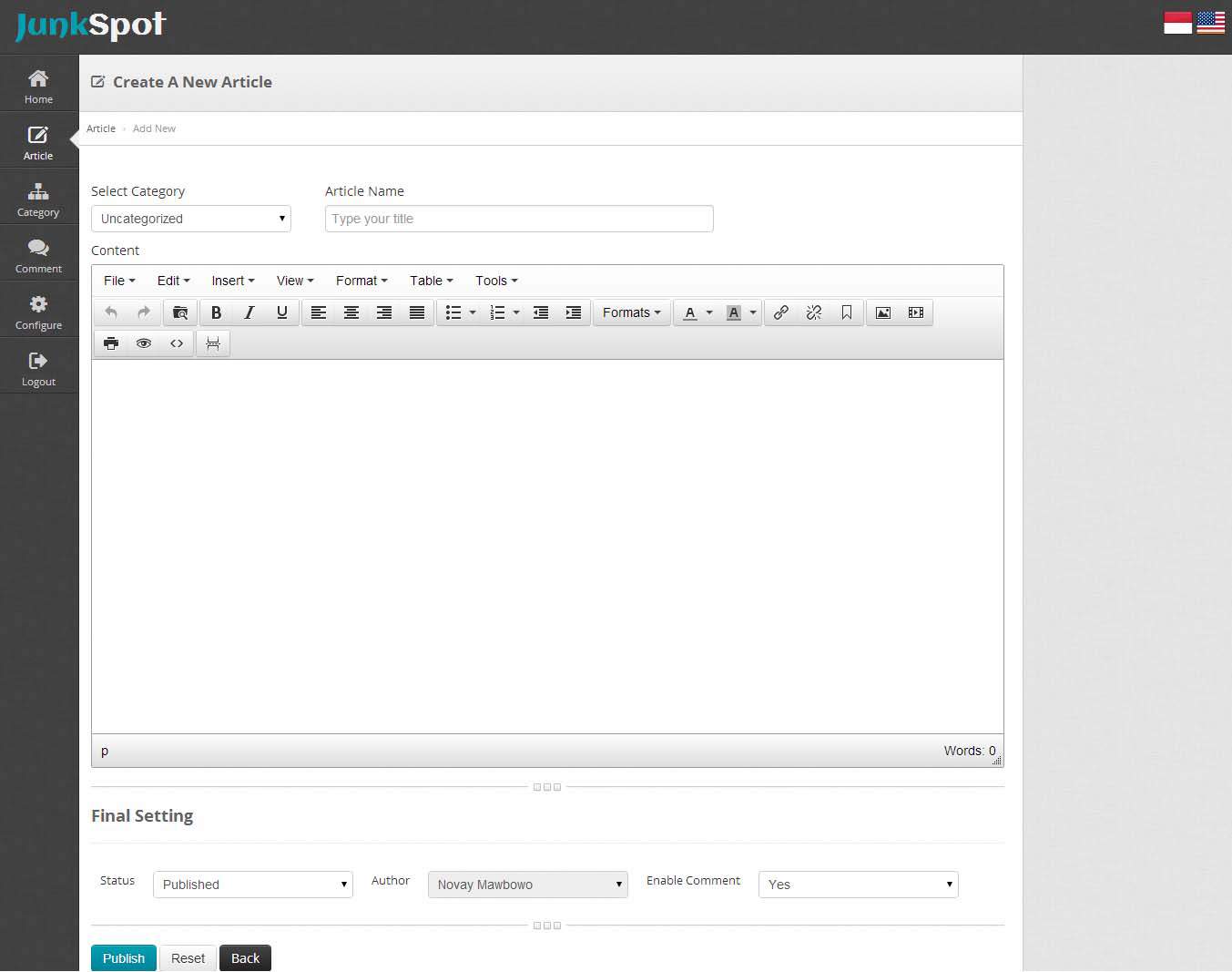Preview content with eye icon
This screenshot has width=1232, height=972.
(x=144, y=343)
